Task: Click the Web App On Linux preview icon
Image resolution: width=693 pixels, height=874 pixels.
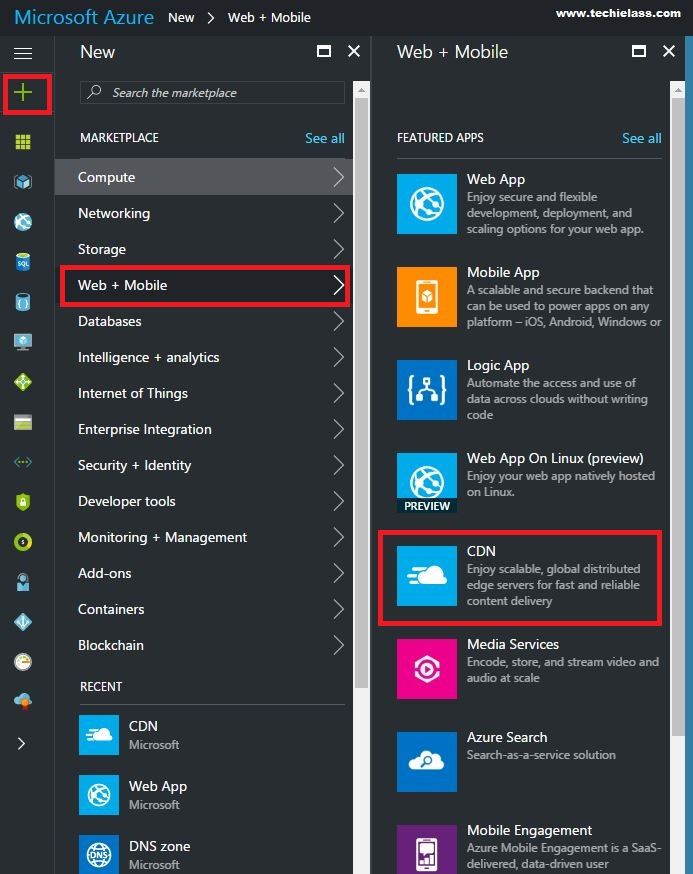Action: tap(427, 483)
